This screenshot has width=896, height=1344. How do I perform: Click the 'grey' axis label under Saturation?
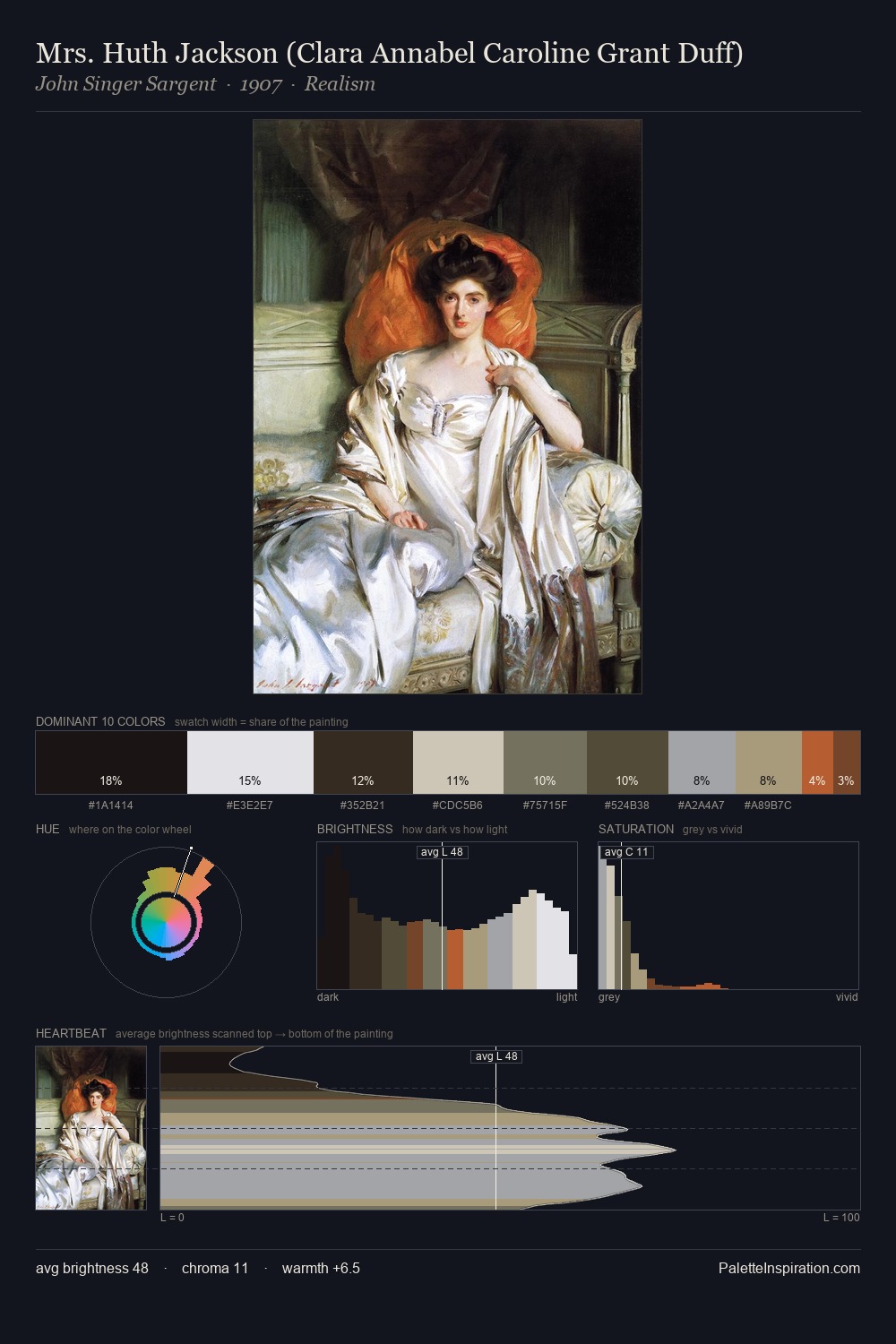pos(609,997)
